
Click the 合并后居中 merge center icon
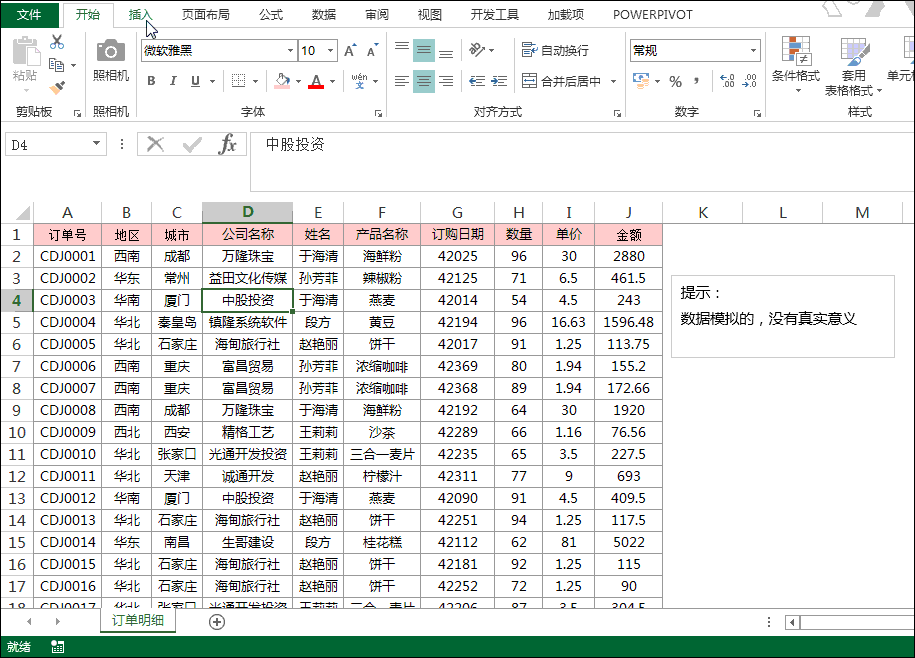tap(530, 79)
